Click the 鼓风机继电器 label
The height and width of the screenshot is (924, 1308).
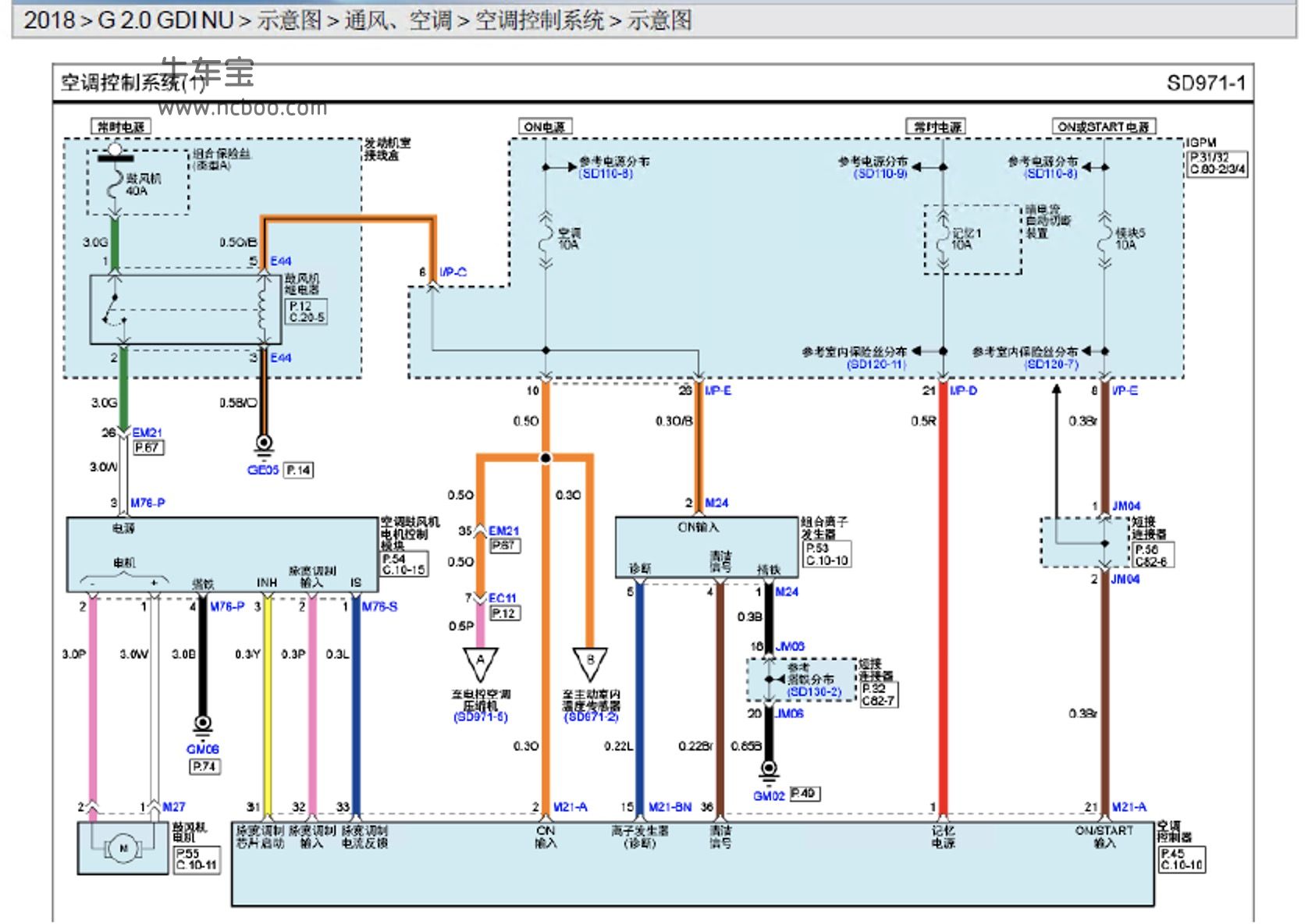click(x=302, y=284)
